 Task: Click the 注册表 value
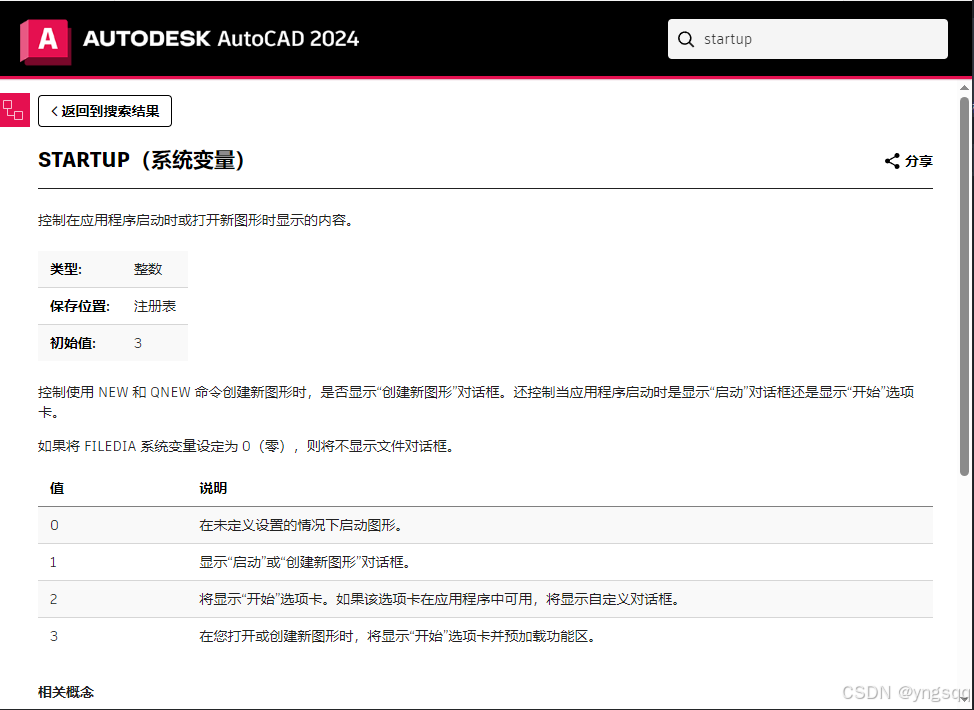point(155,306)
